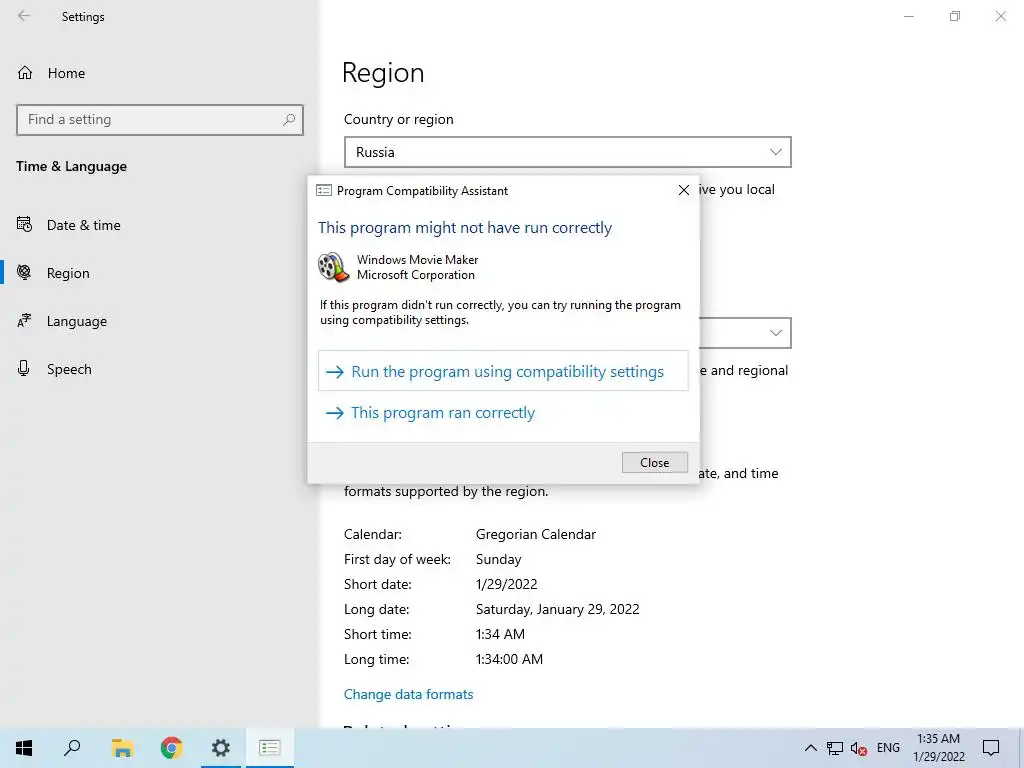Switch to Settings gear on taskbar

pos(221,748)
